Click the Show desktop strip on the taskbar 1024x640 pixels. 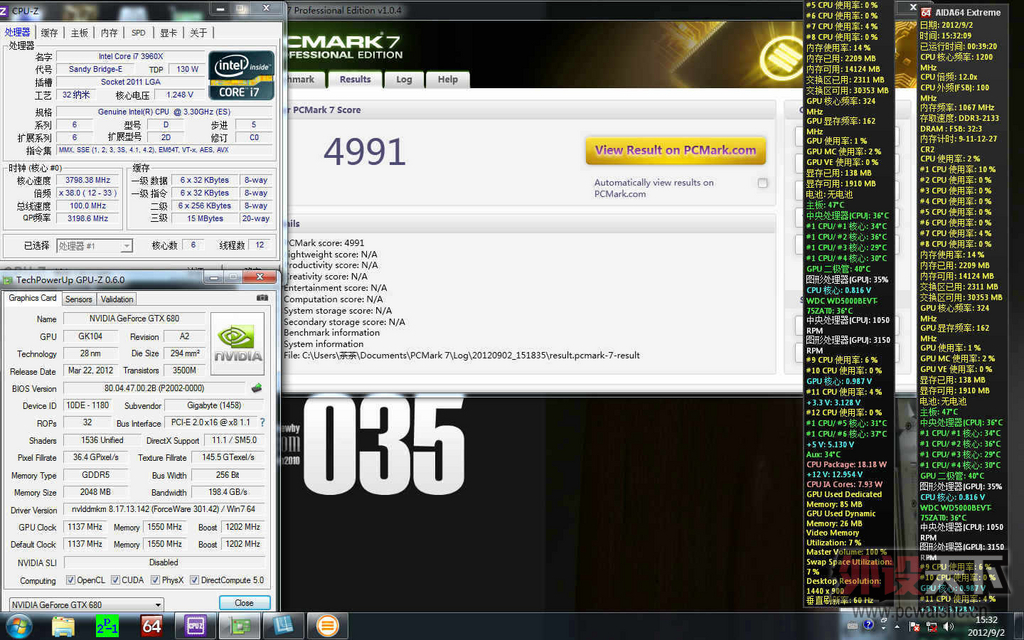[x=1019, y=626]
